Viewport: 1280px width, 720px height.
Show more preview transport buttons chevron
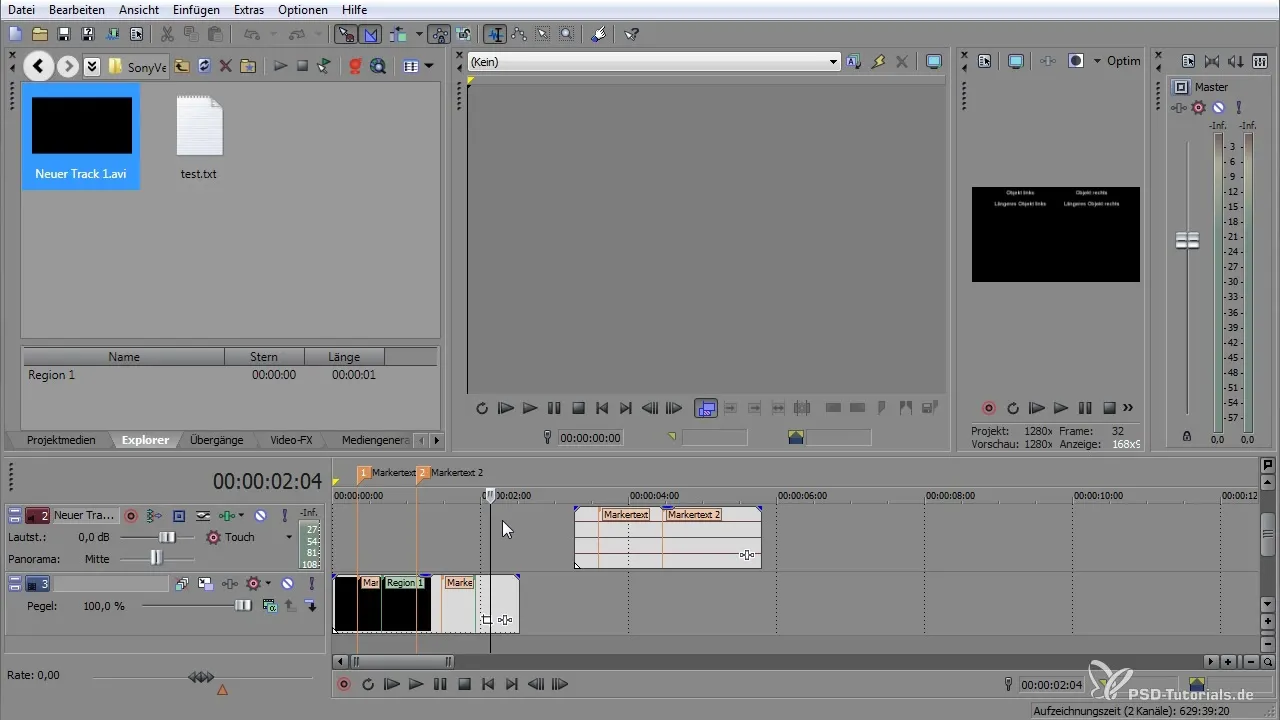[x=1129, y=408]
